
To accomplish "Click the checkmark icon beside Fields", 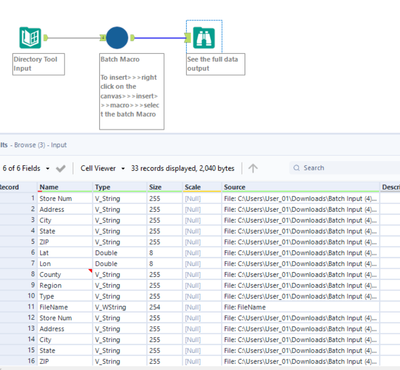I will coord(61,168).
